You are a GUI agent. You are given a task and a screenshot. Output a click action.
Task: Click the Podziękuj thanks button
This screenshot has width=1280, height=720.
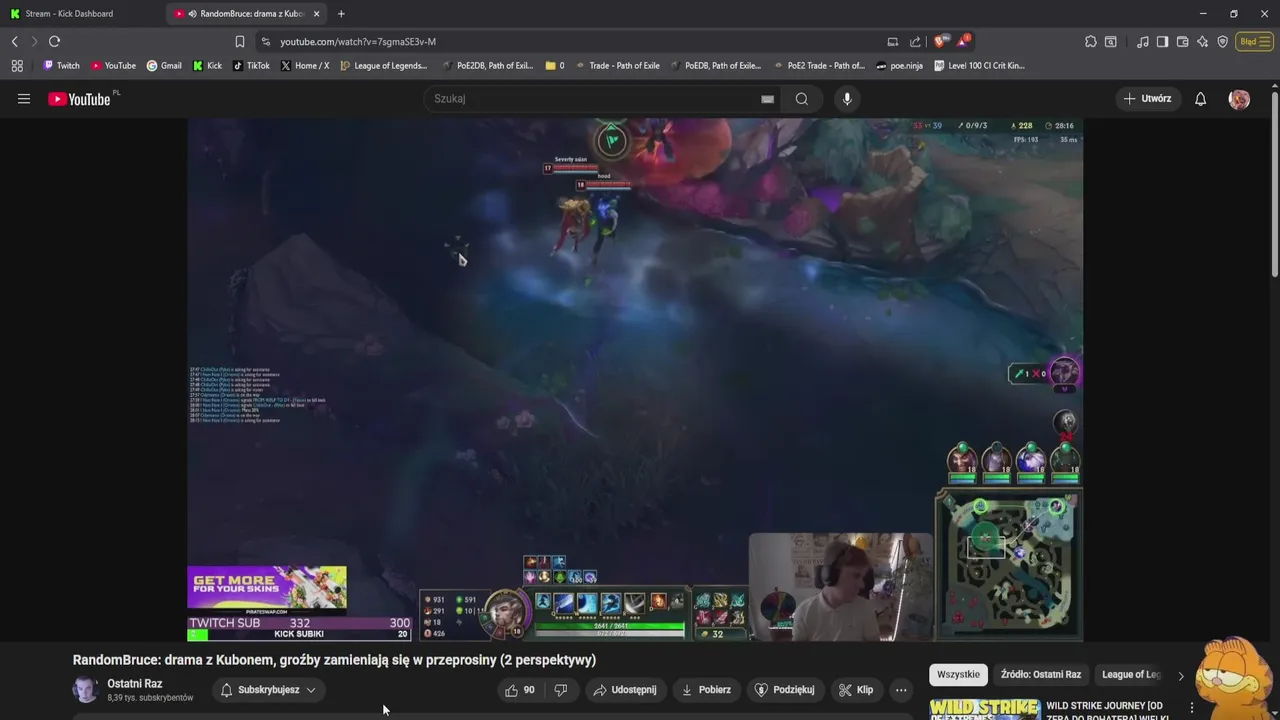785,690
